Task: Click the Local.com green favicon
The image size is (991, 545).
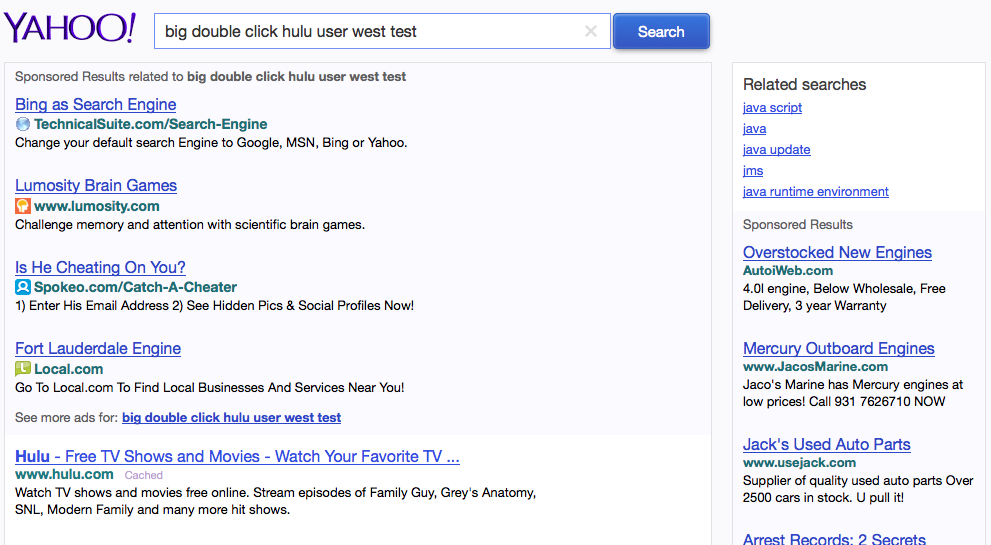Action: click(x=23, y=369)
